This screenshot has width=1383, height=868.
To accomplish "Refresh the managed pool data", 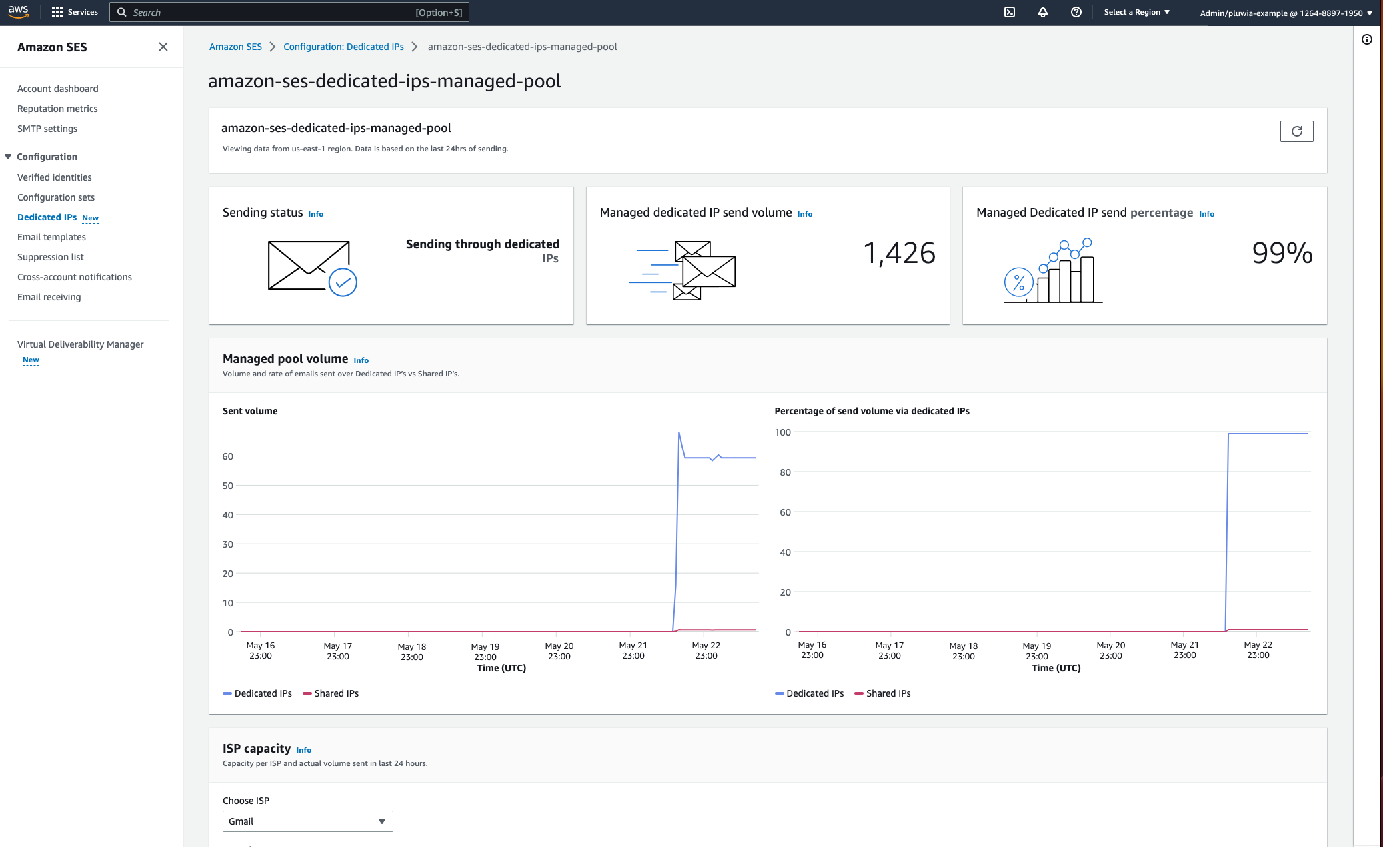I will pyautogui.click(x=1296, y=131).
